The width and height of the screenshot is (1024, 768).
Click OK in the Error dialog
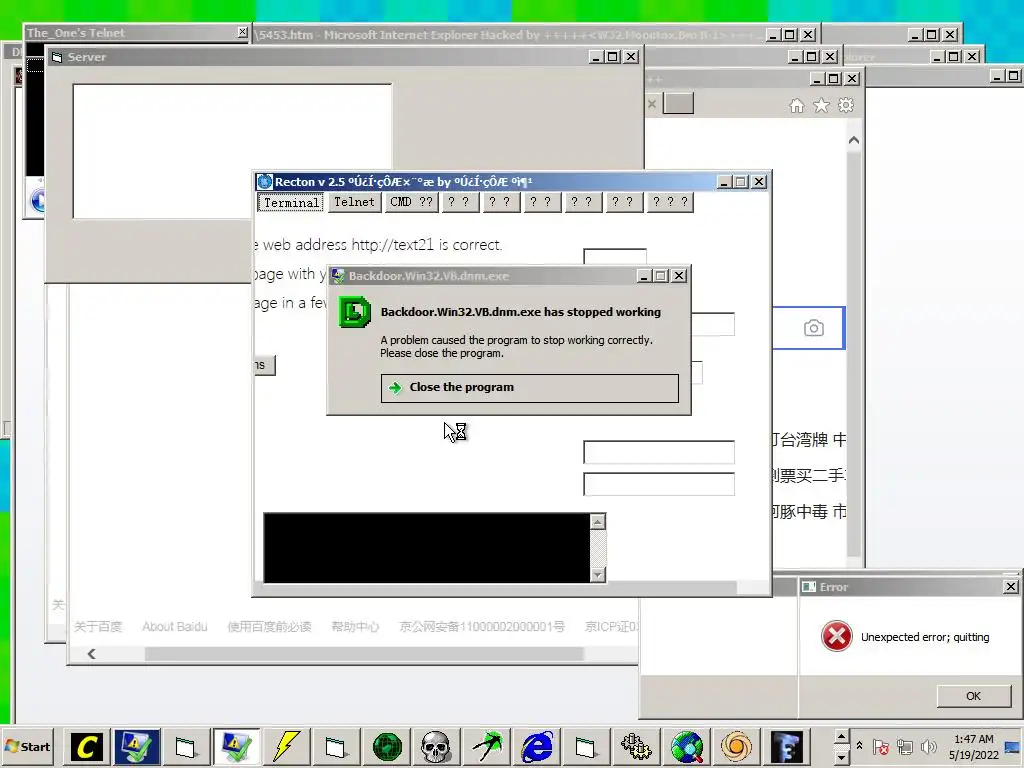(973, 696)
